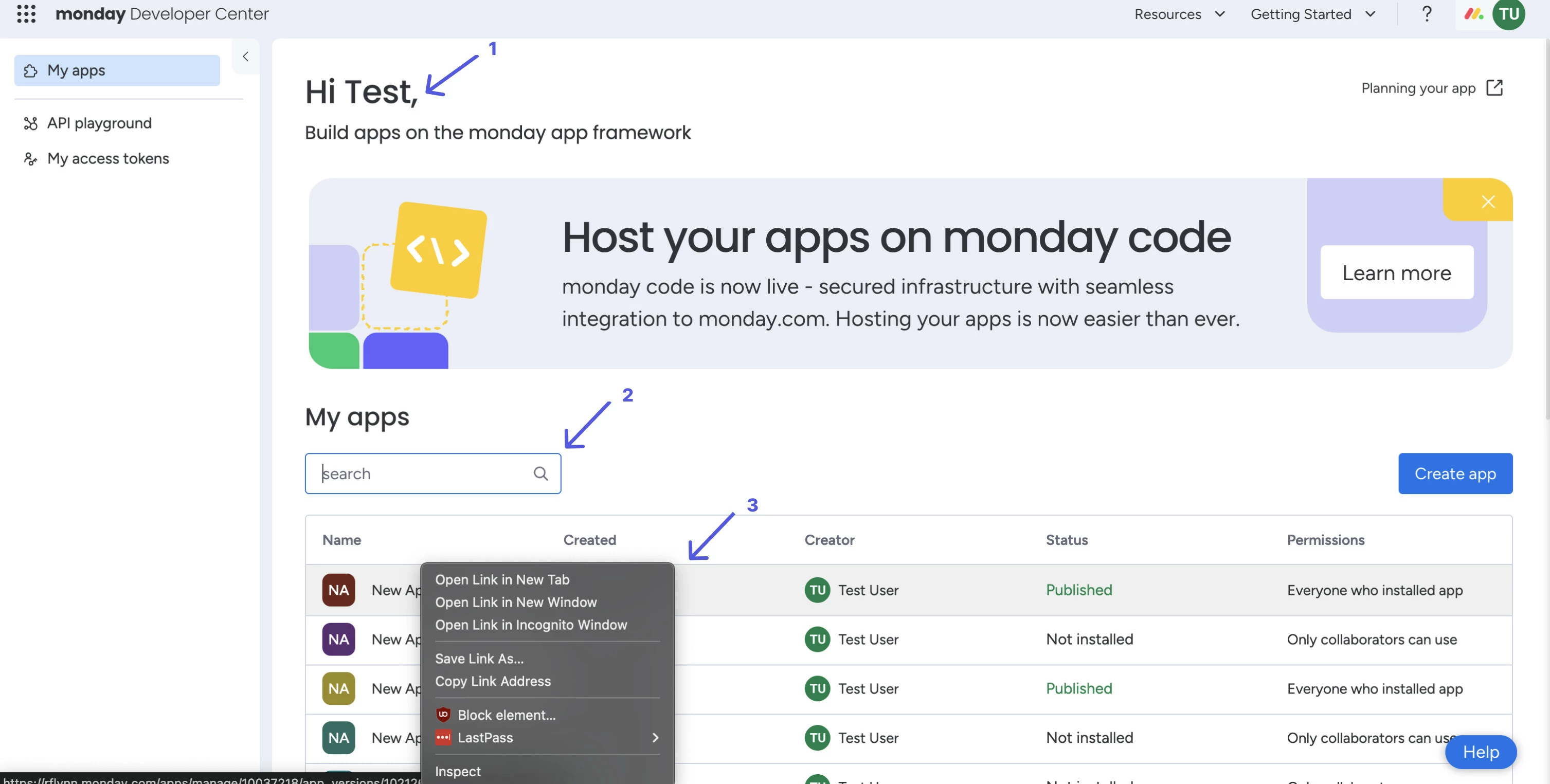
Task: Click Published status in the first row
Action: tap(1078, 590)
